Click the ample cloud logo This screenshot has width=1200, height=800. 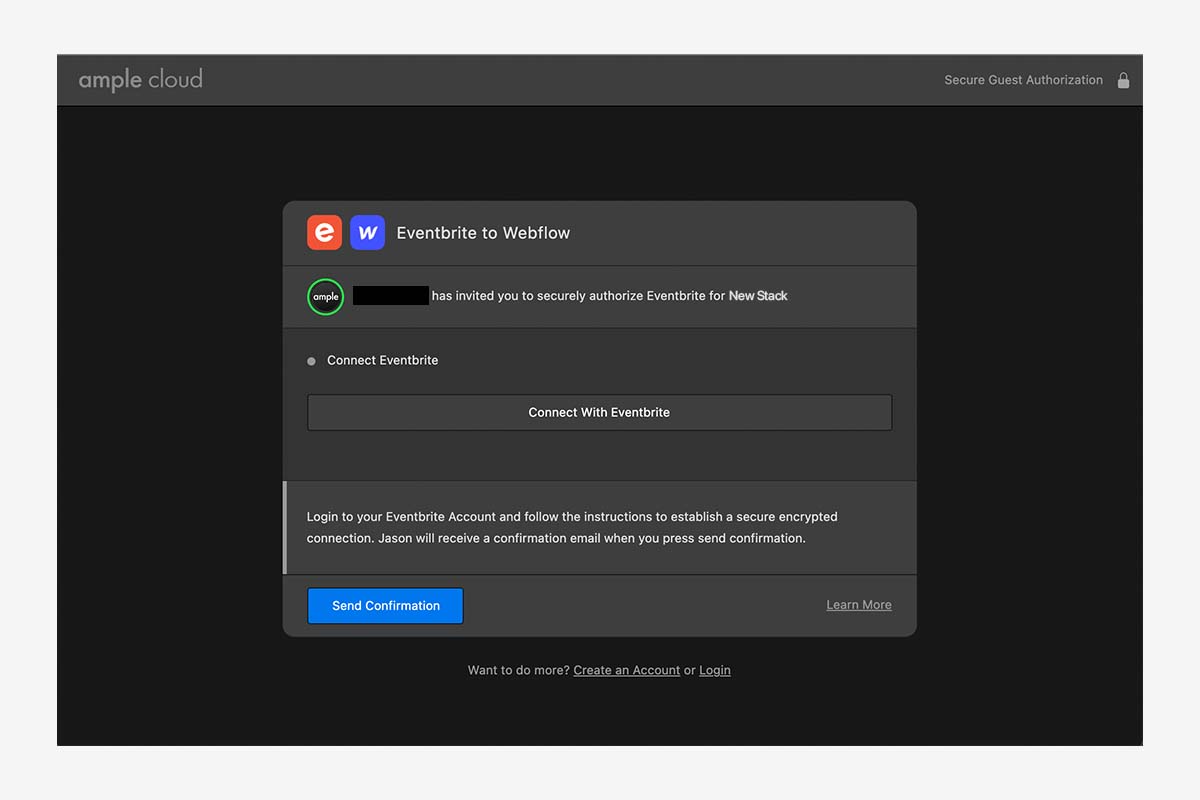pyautogui.click(x=141, y=80)
